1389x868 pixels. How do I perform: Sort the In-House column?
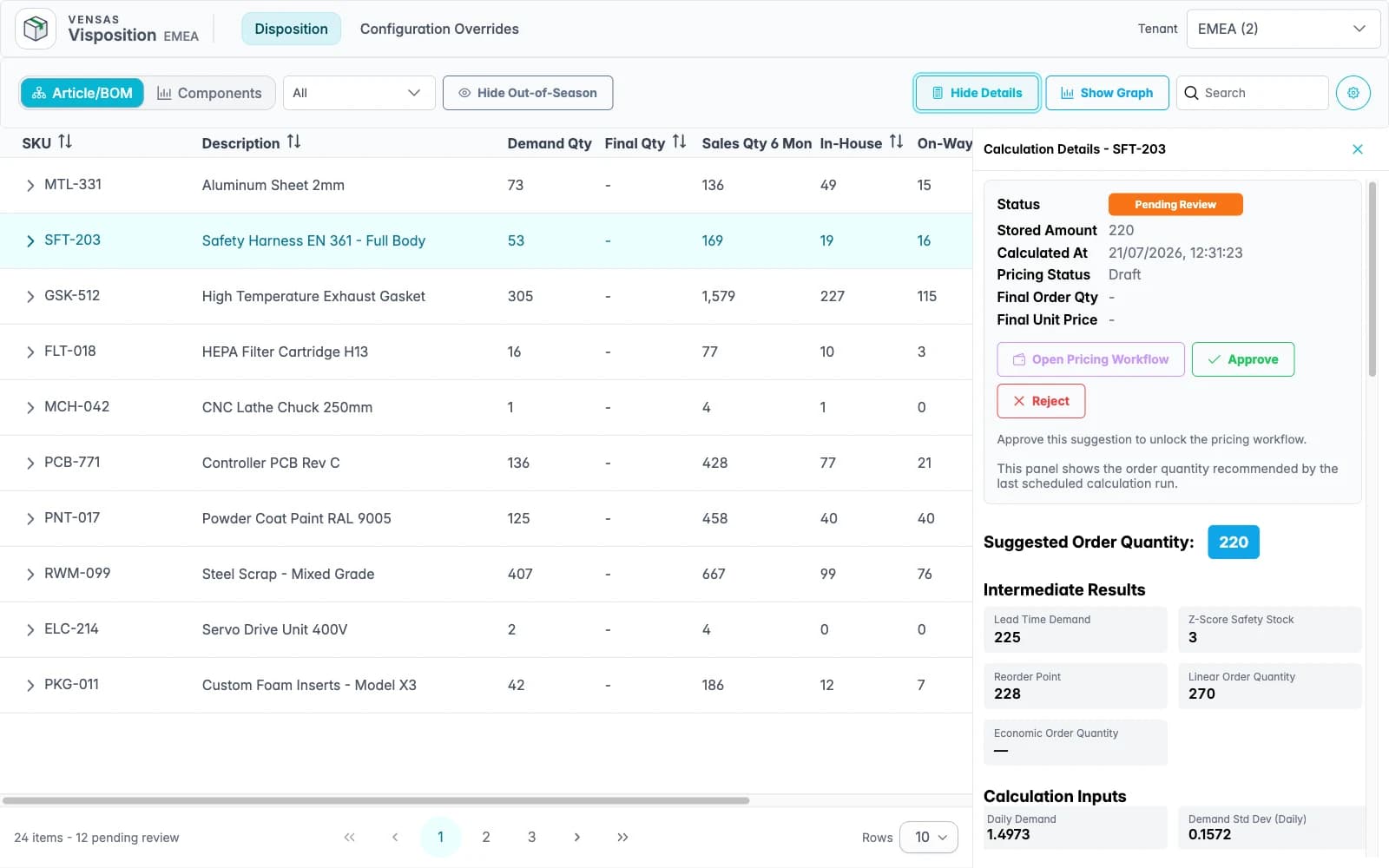point(896,141)
